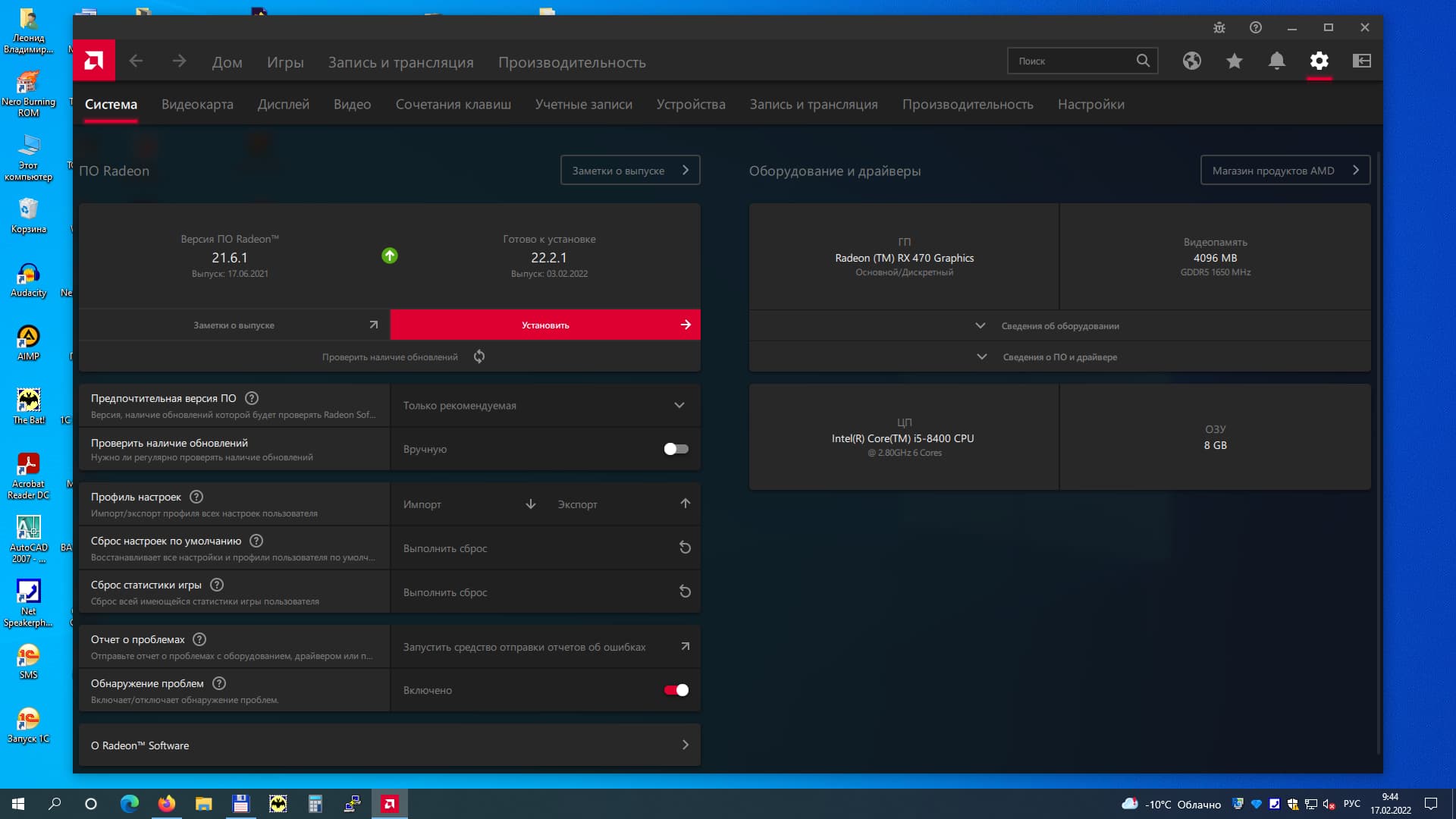Click help icon next to Предпочтительная версия ПО

coord(252,398)
